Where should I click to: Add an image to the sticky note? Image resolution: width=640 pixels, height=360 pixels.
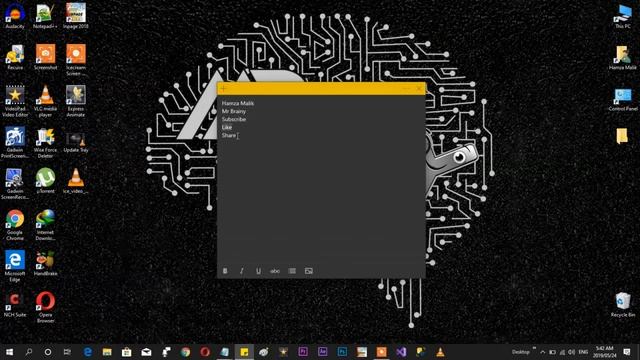tap(309, 271)
